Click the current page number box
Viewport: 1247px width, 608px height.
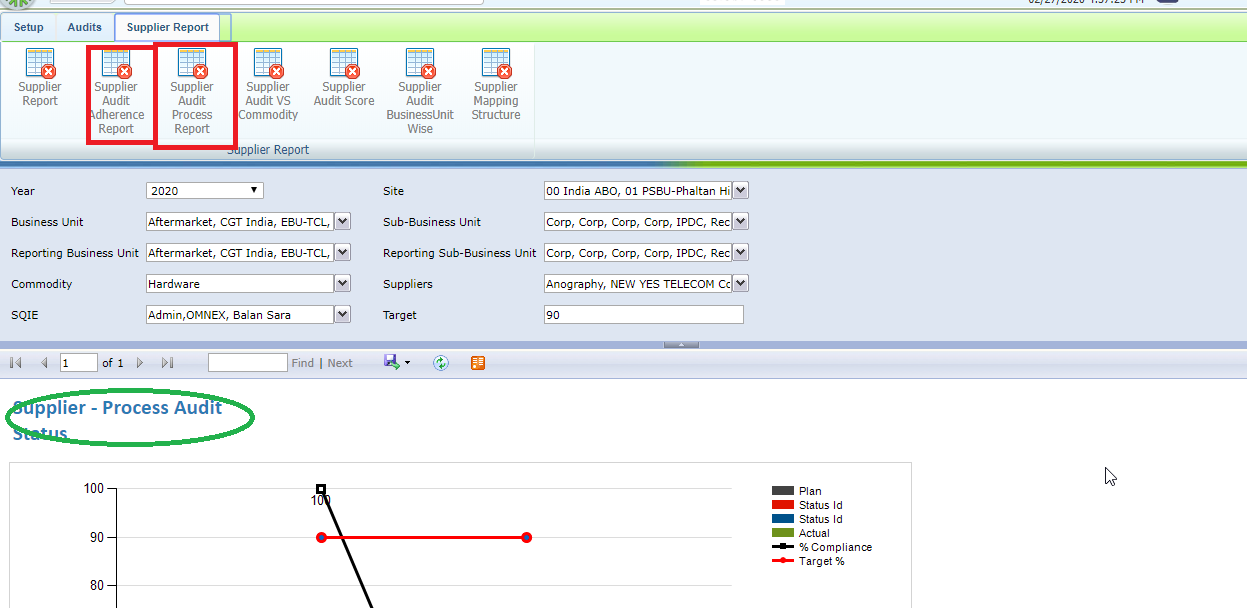[79, 363]
